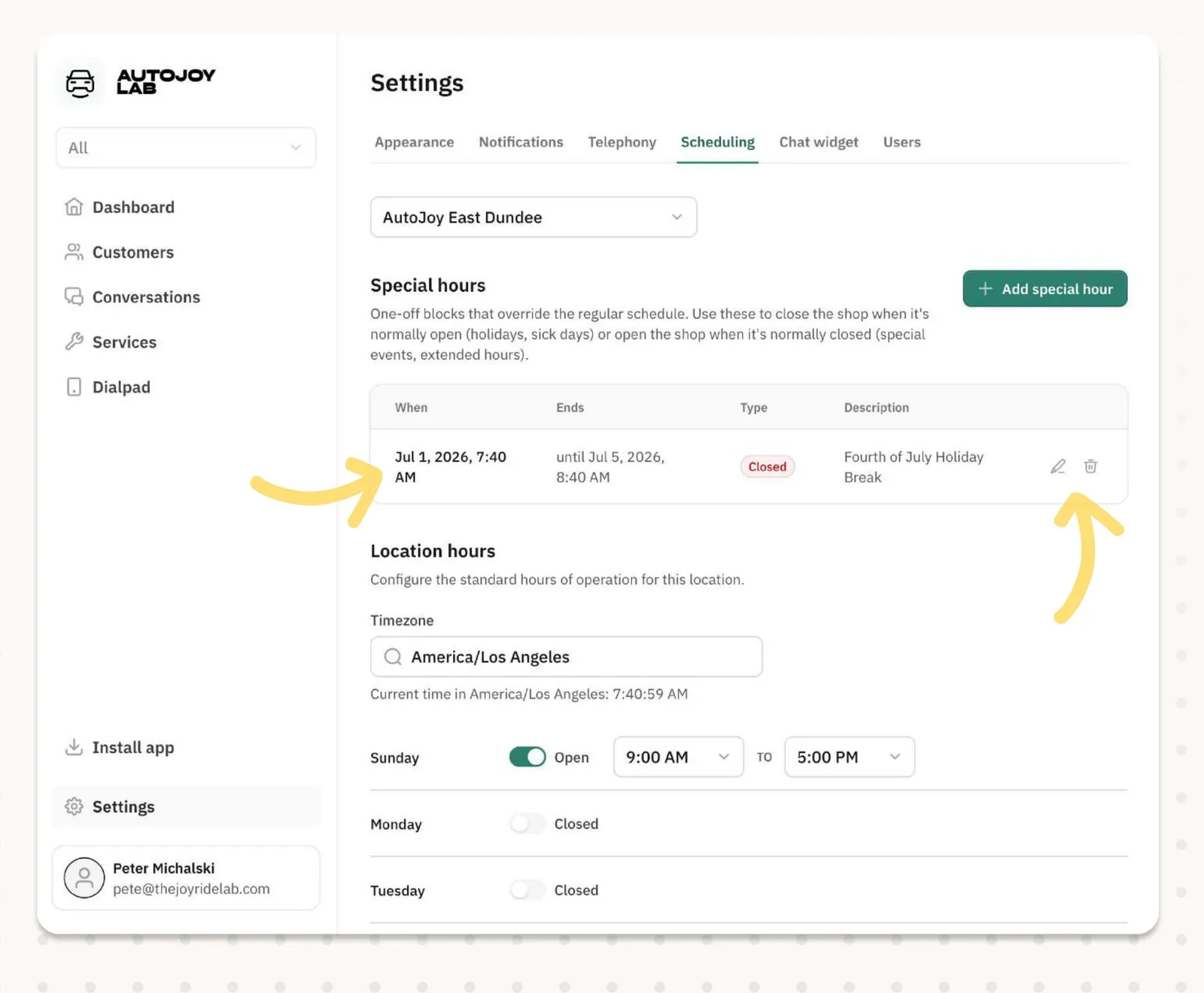Click the Install app download icon
The height and width of the screenshot is (993, 1204).
(74, 747)
